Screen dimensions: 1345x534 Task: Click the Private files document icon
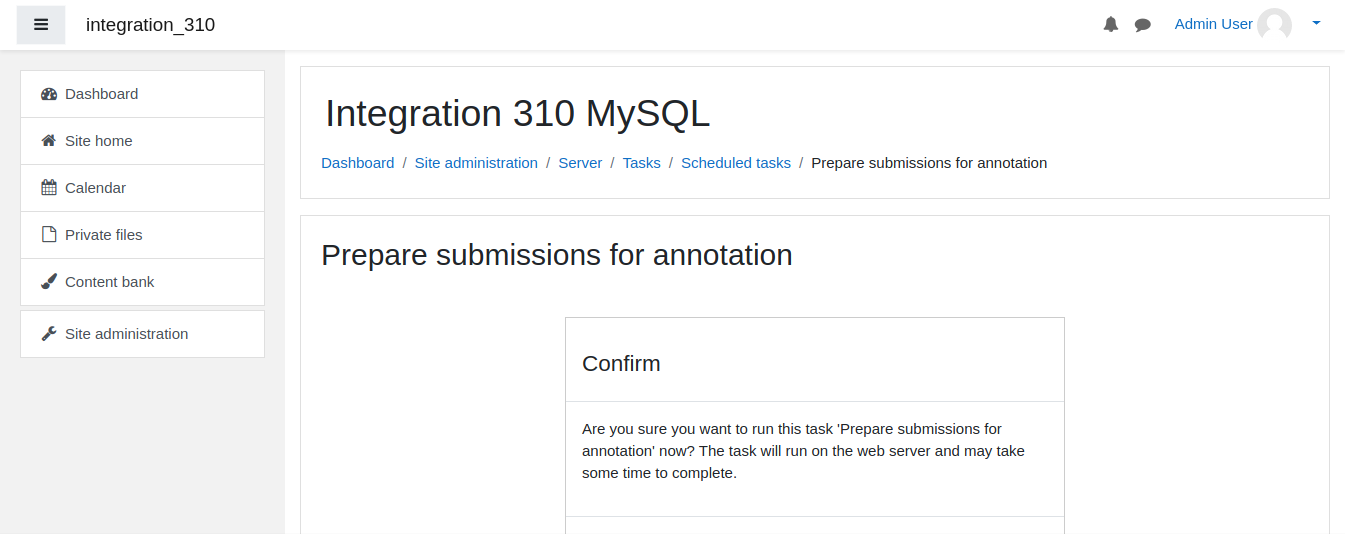click(x=49, y=235)
